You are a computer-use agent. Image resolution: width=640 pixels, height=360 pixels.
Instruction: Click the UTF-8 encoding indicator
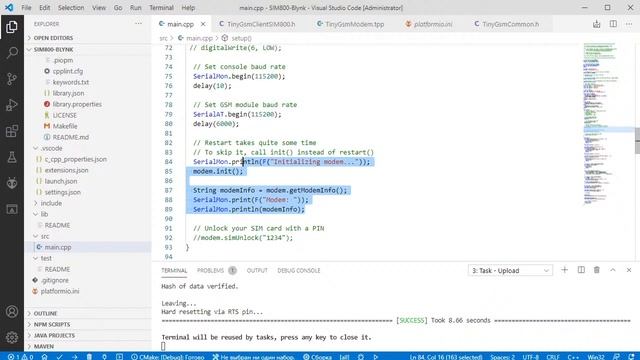531,357
